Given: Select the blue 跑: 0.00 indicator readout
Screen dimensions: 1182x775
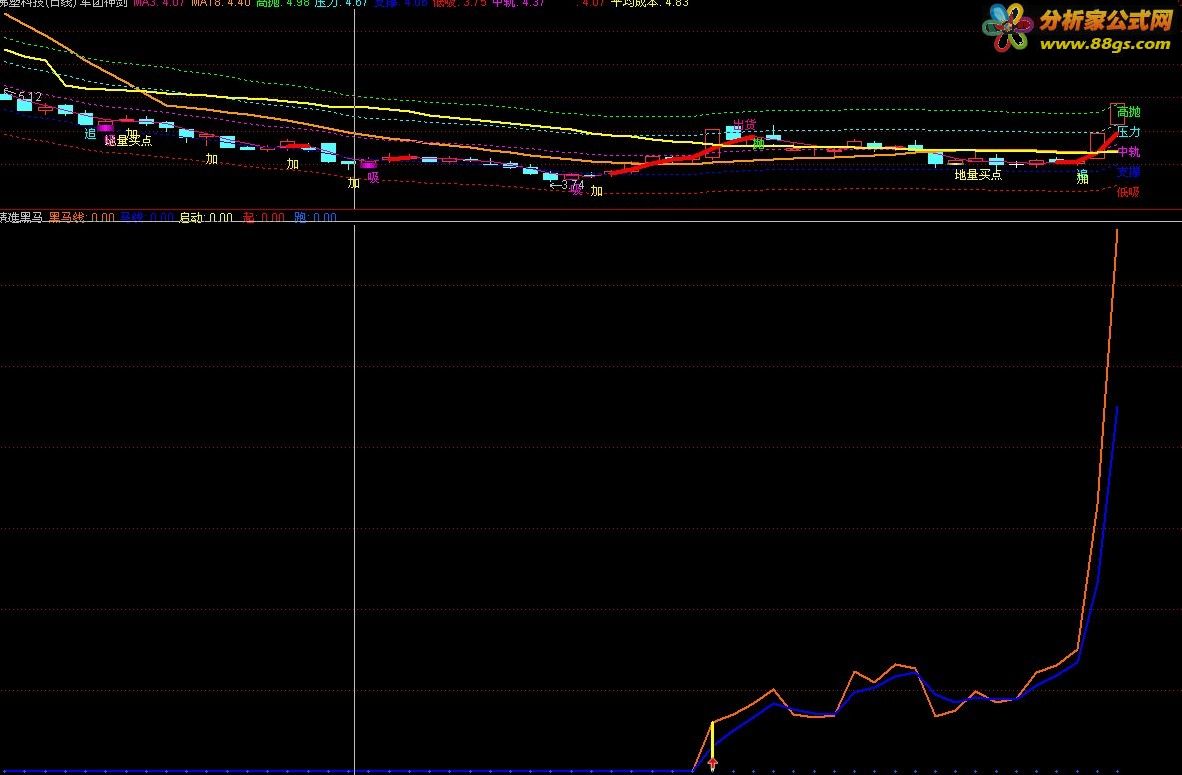Looking at the screenshot, I should pos(315,217).
